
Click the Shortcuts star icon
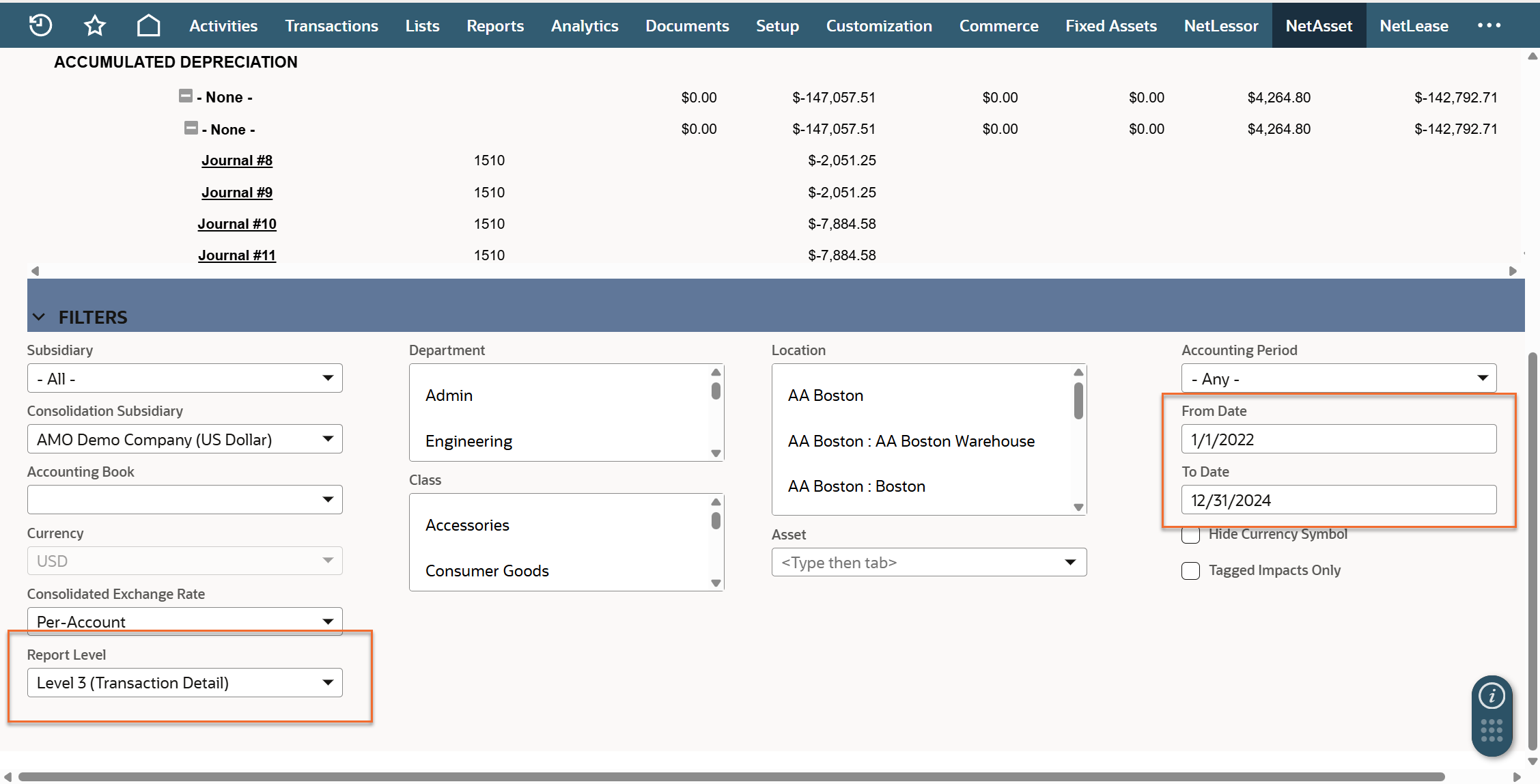[94, 25]
